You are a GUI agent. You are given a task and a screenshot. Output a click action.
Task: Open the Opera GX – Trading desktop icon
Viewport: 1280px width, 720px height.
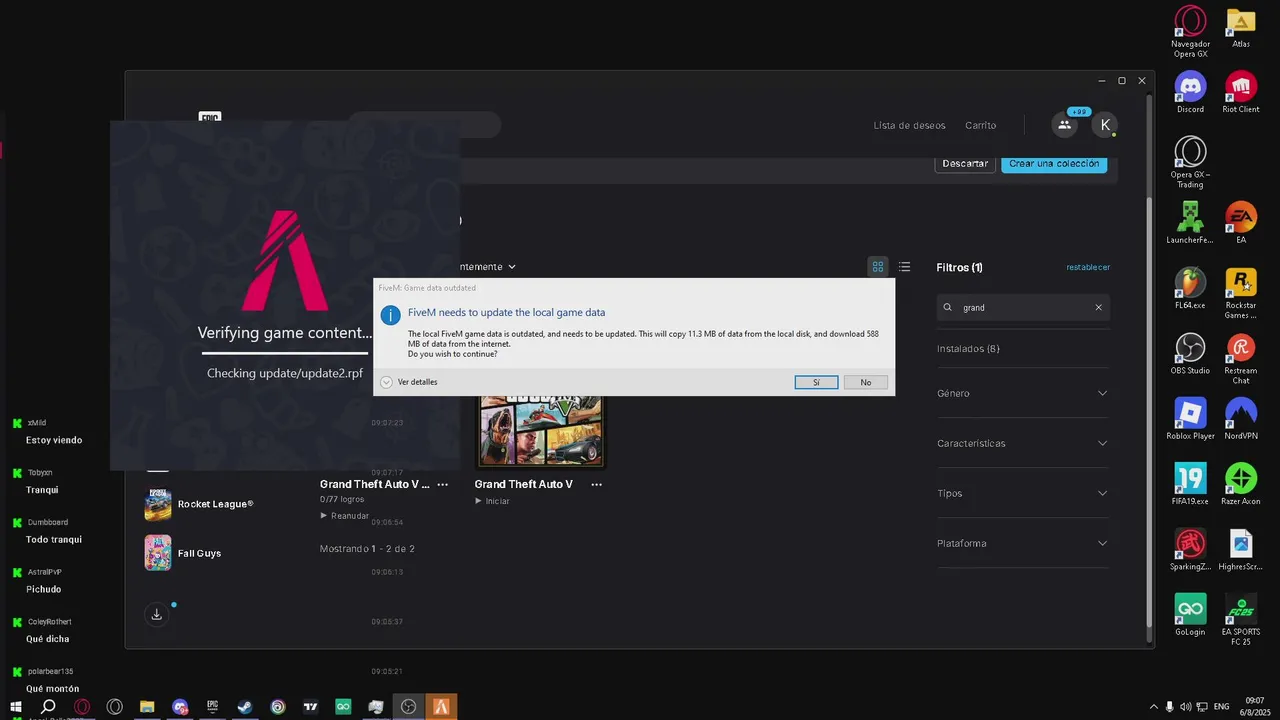click(1190, 162)
